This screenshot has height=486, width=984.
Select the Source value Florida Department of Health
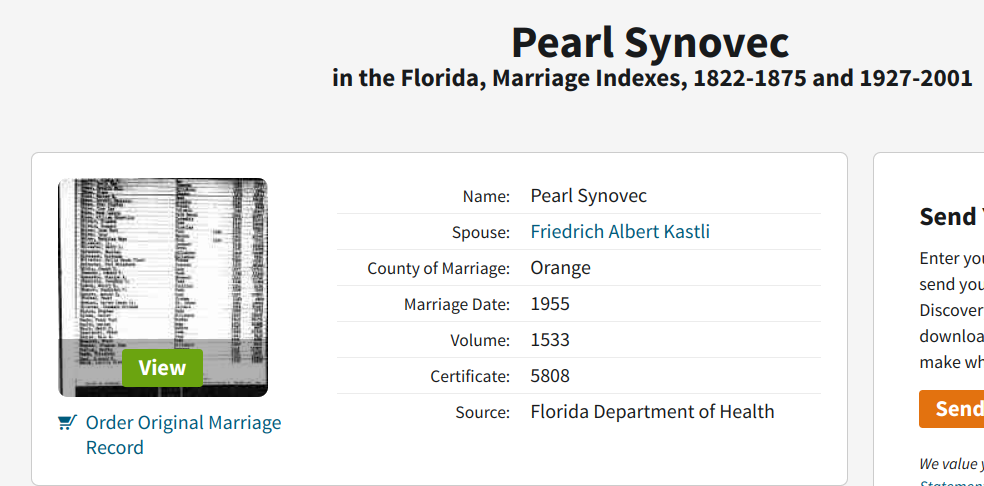coord(652,412)
